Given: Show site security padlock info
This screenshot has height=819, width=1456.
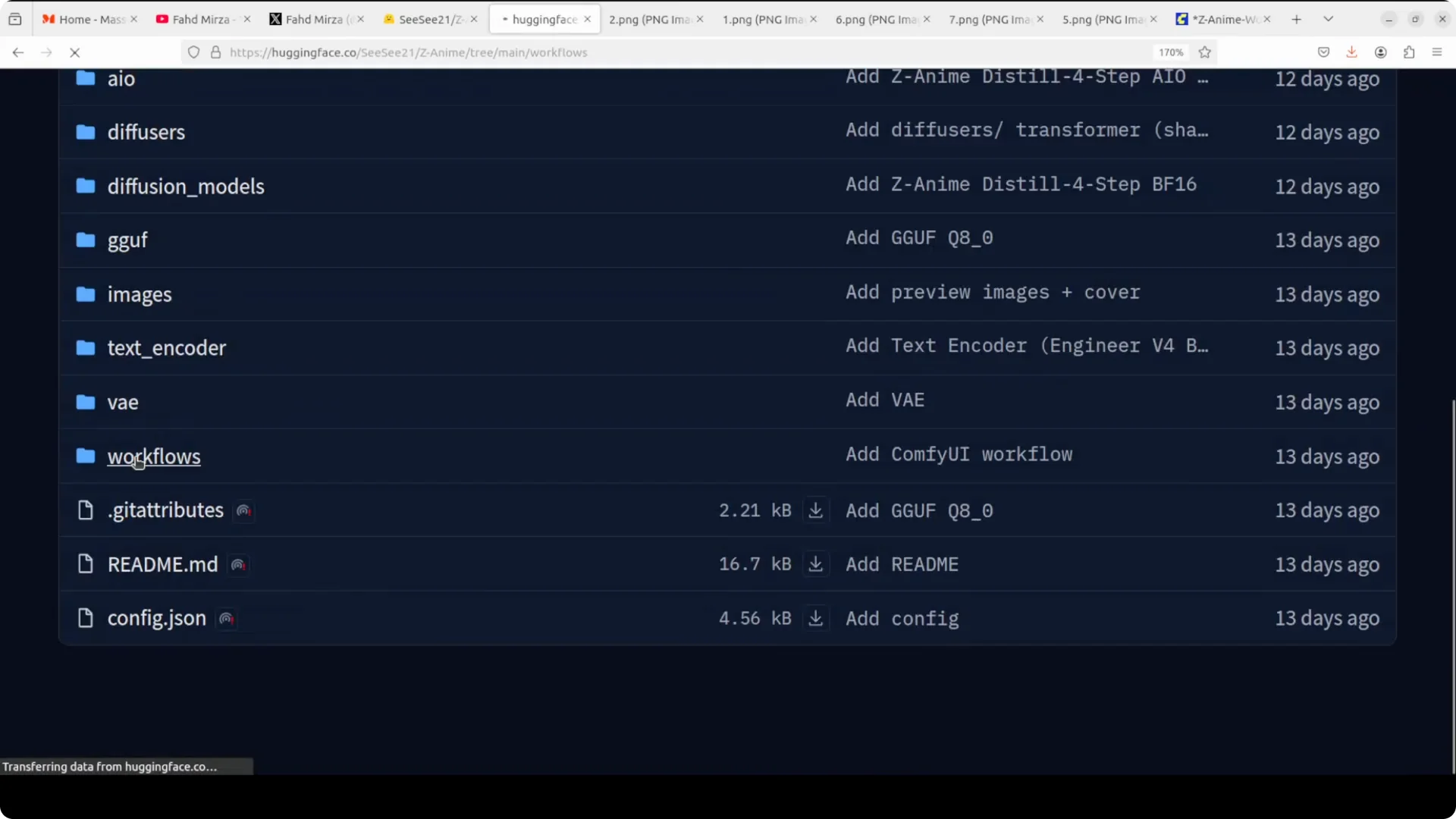Looking at the screenshot, I should (216, 52).
